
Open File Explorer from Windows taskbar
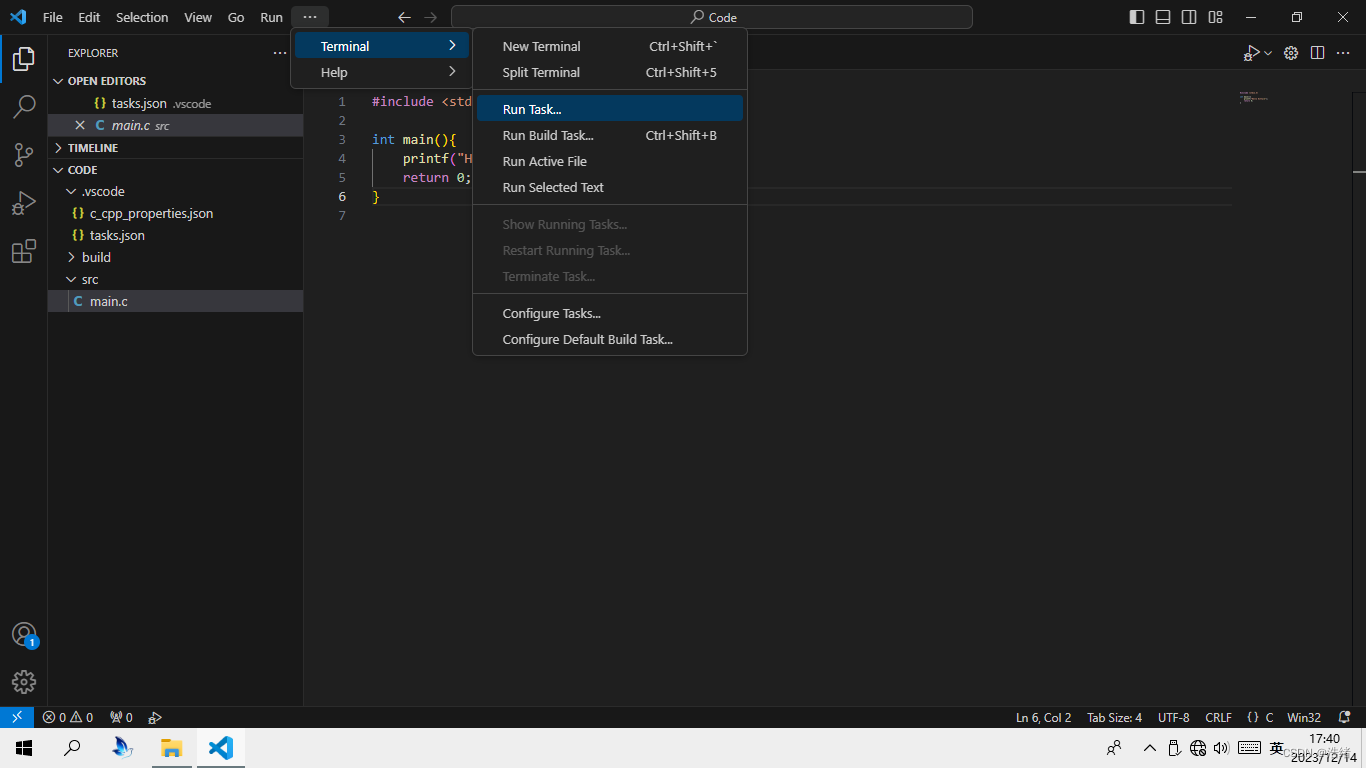(172, 748)
